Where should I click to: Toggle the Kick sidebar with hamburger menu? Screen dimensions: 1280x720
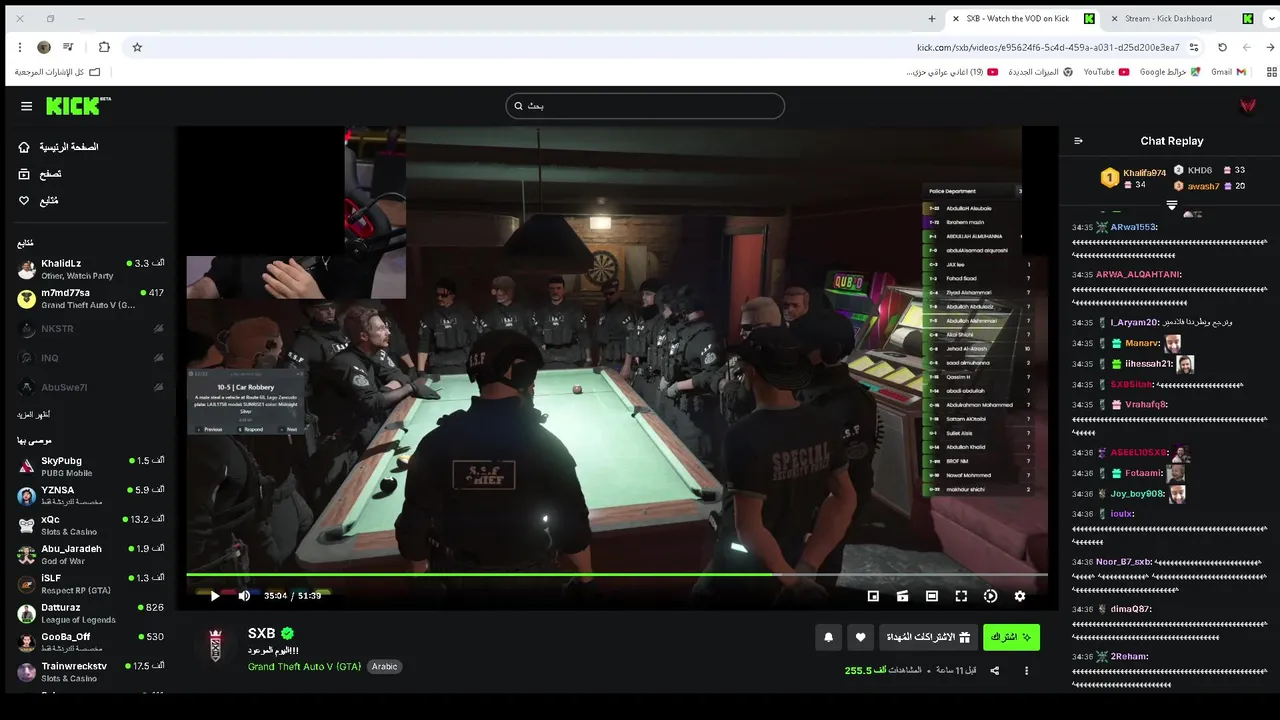26,106
